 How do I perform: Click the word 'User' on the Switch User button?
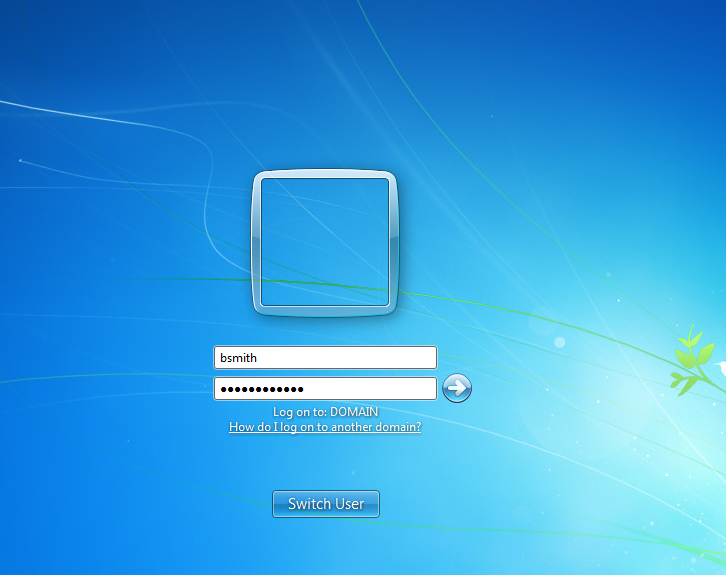click(x=349, y=504)
